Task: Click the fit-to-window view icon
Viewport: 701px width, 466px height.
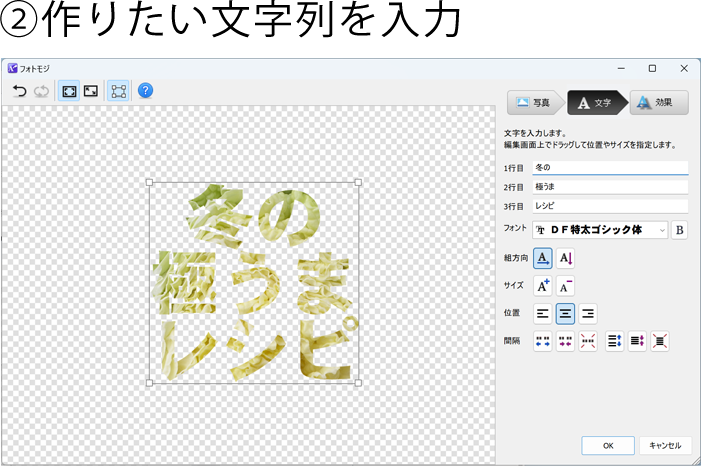Action: (x=69, y=91)
